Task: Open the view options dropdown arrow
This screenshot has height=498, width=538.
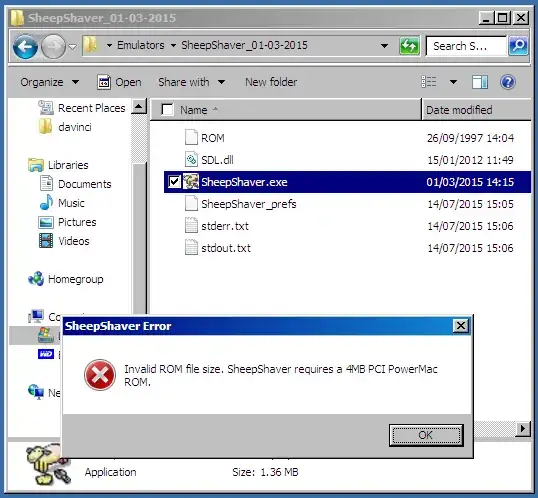Action: point(453,82)
